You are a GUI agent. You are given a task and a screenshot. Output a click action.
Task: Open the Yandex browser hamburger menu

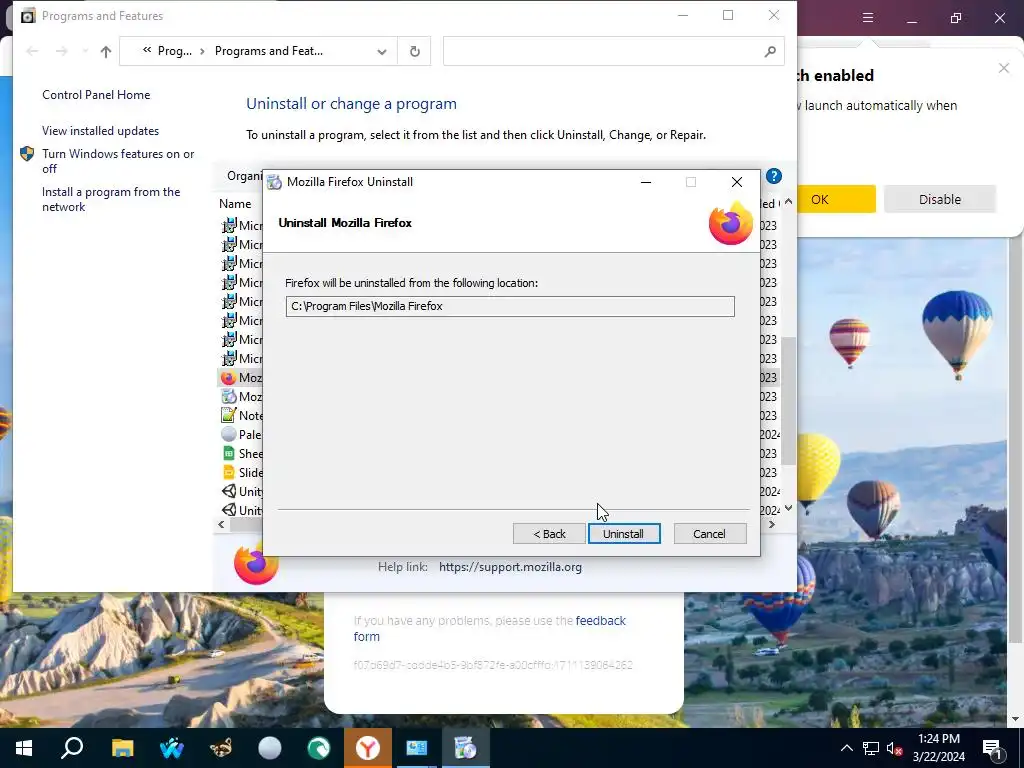[x=868, y=18]
